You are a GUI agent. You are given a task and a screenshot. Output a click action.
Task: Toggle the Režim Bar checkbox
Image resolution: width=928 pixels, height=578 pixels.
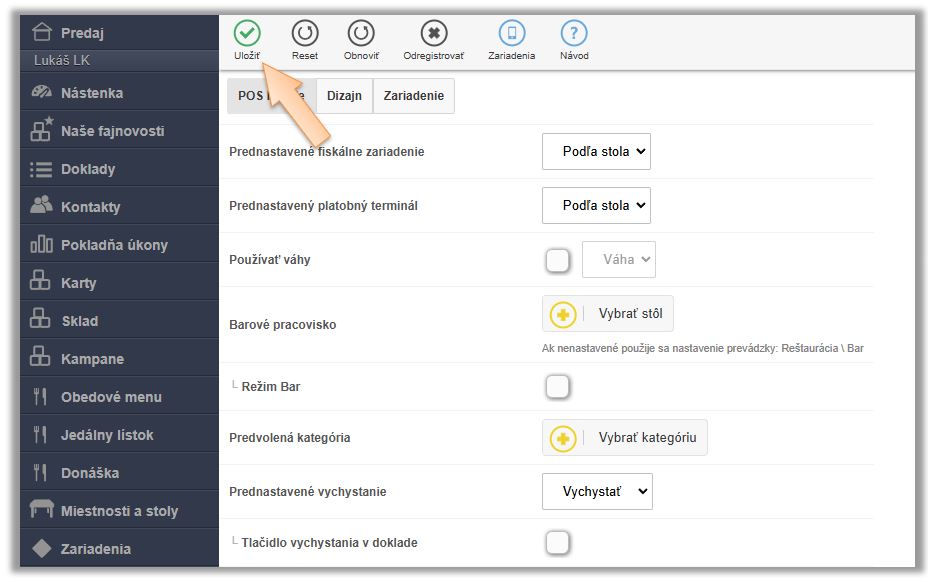coord(558,386)
